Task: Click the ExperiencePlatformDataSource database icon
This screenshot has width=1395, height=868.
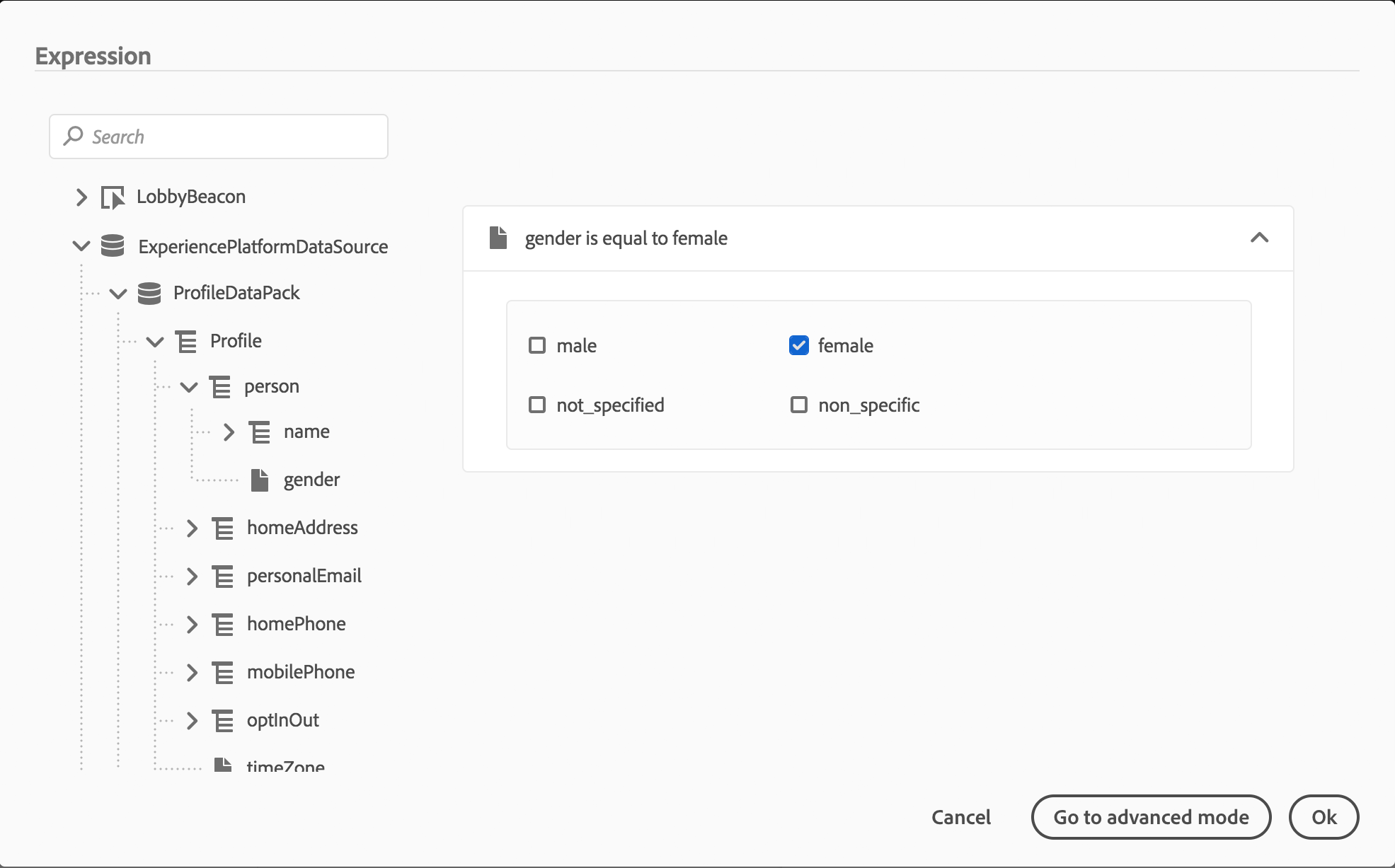Action: point(113,246)
